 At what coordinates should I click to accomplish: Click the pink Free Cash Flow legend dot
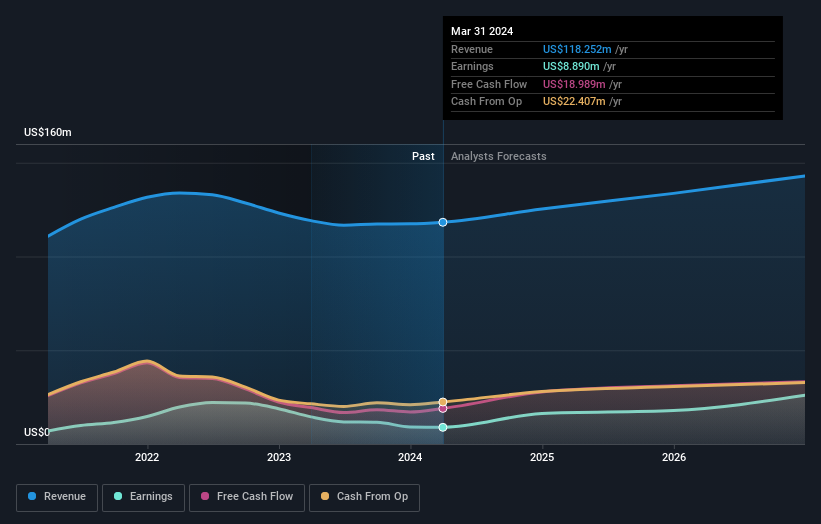[x=205, y=496]
